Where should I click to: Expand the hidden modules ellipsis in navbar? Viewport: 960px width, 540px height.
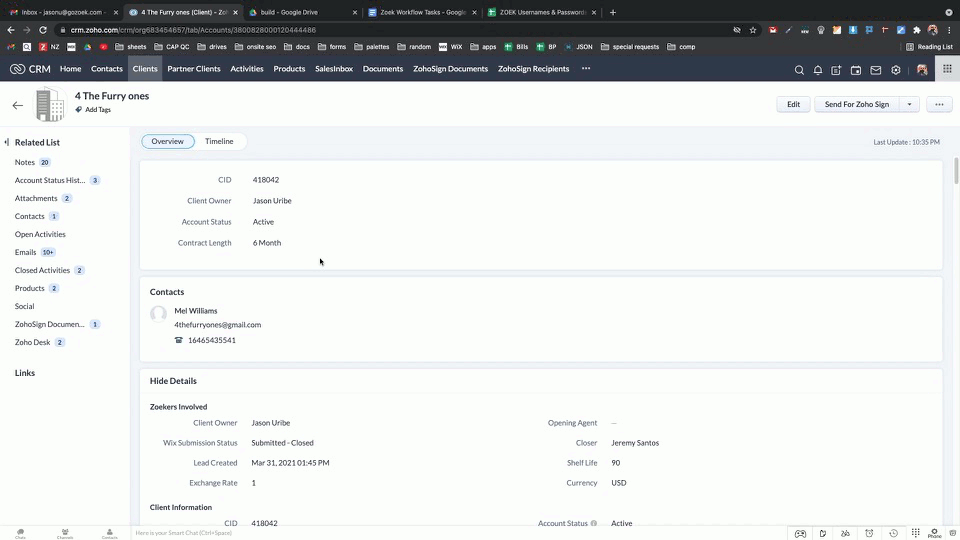tap(586, 69)
